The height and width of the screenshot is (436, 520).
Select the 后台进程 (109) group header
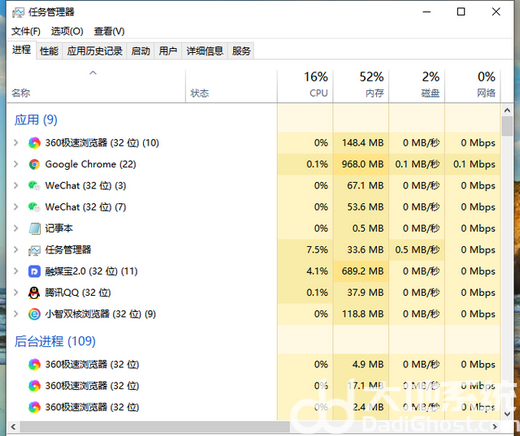pyautogui.click(x=55, y=341)
